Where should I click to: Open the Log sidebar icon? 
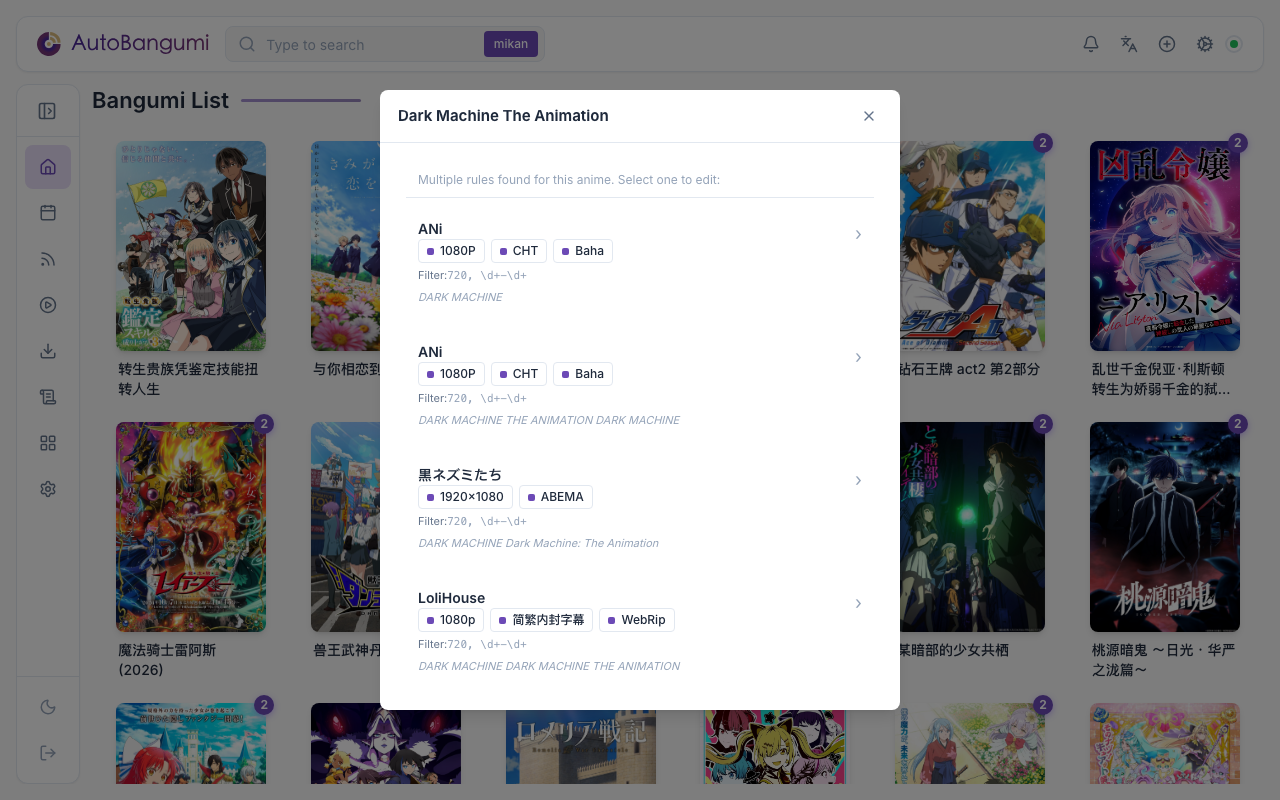[48, 397]
